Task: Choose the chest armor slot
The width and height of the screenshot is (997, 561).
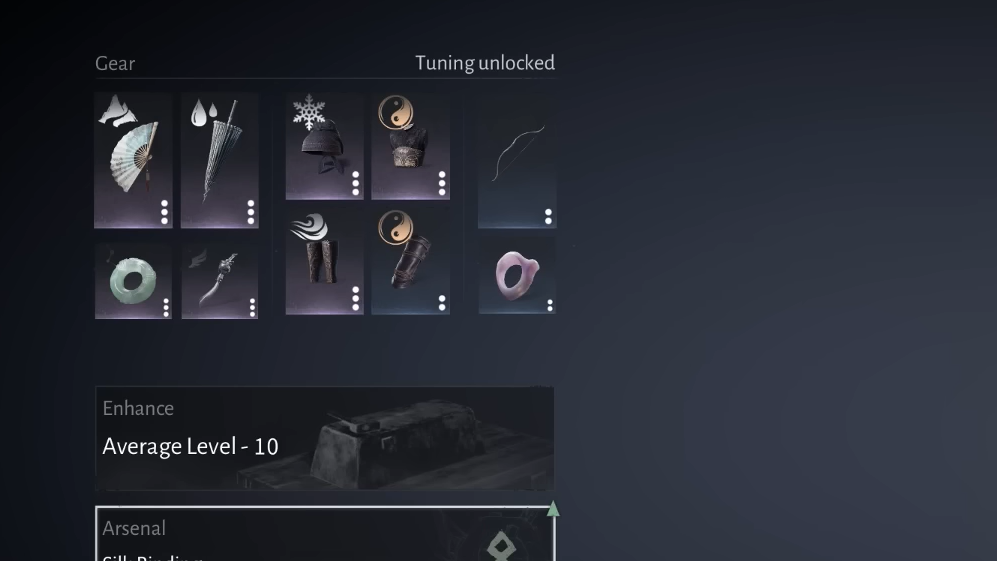Action: (410, 146)
